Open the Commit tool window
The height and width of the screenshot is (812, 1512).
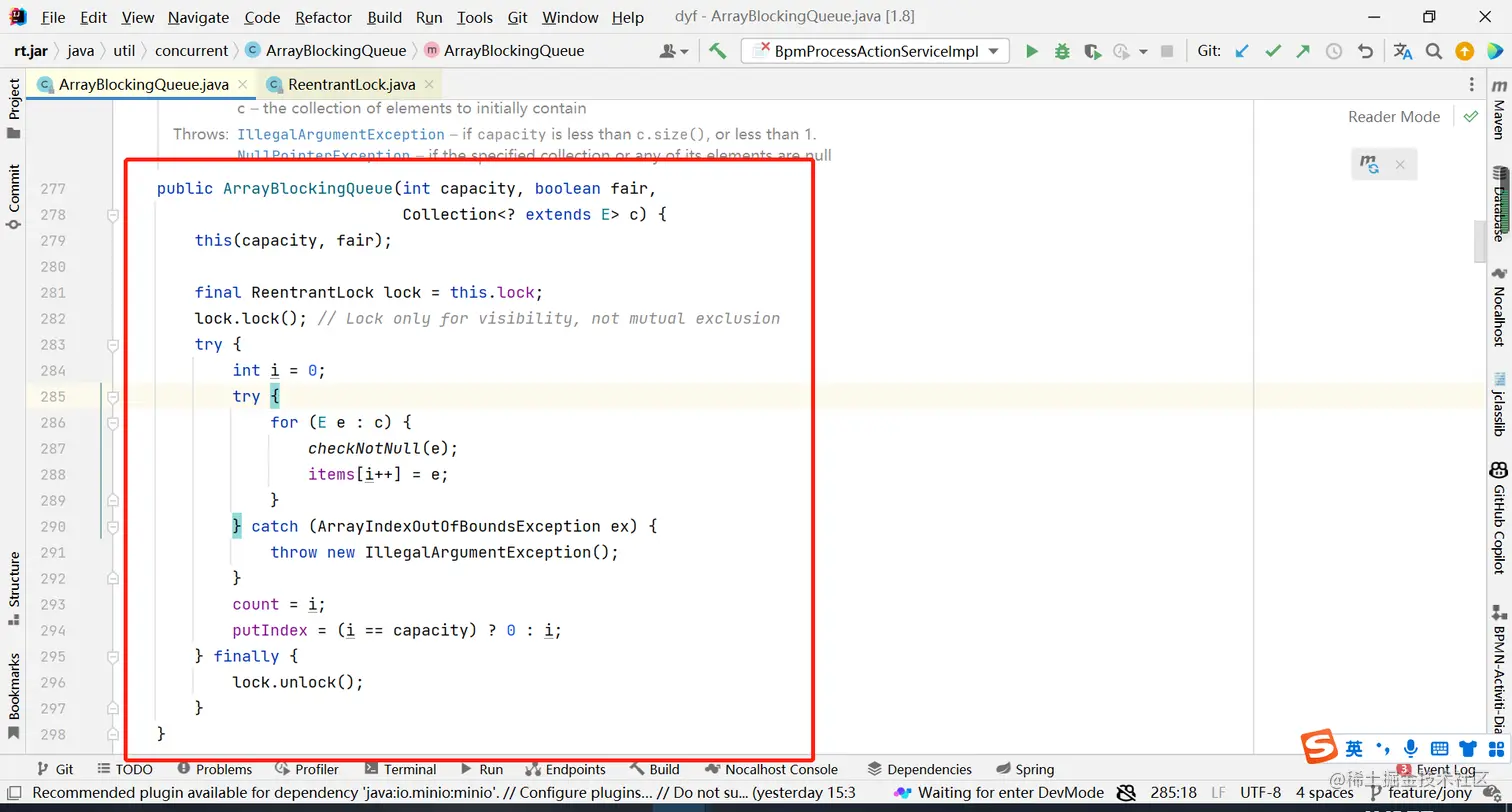coord(14,197)
